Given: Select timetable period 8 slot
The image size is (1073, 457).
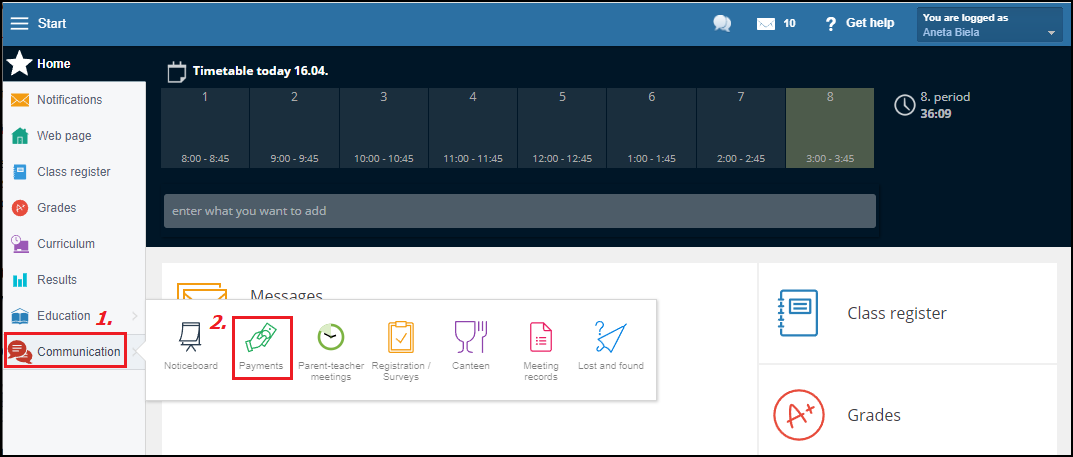Looking at the screenshot, I should click(829, 128).
